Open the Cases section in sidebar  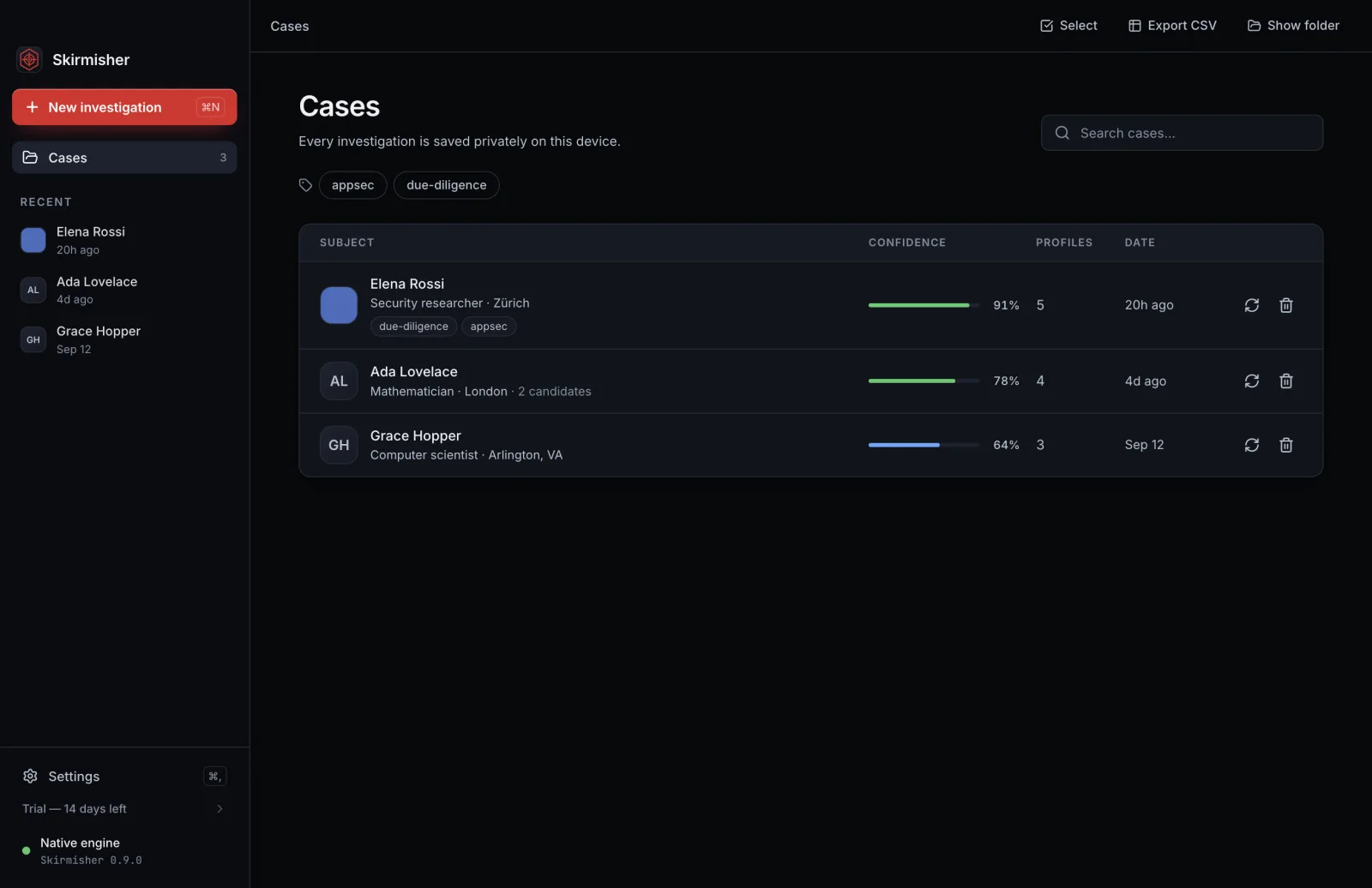click(124, 158)
